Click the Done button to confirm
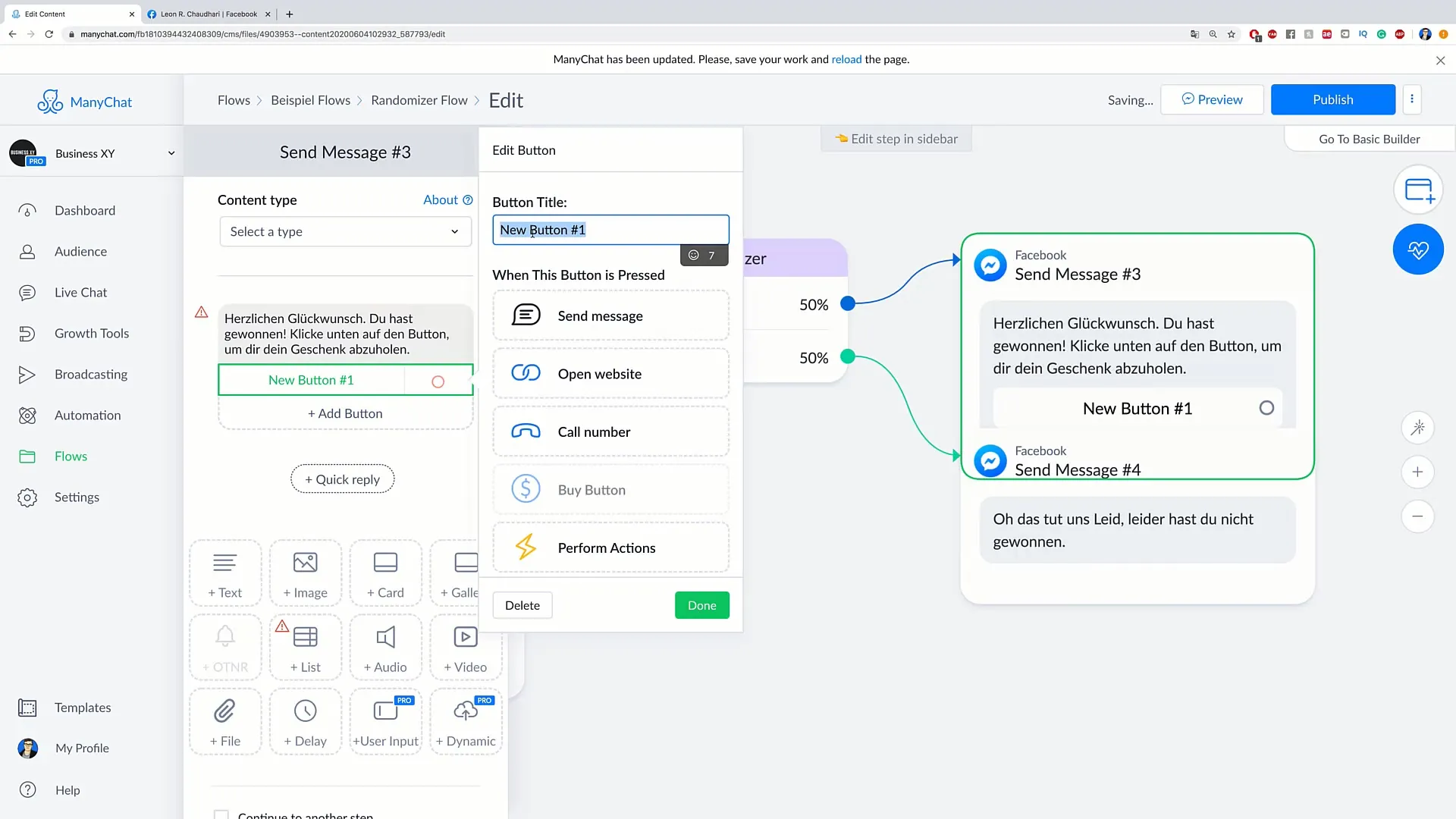This screenshot has height=819, width=1456. 702,605
